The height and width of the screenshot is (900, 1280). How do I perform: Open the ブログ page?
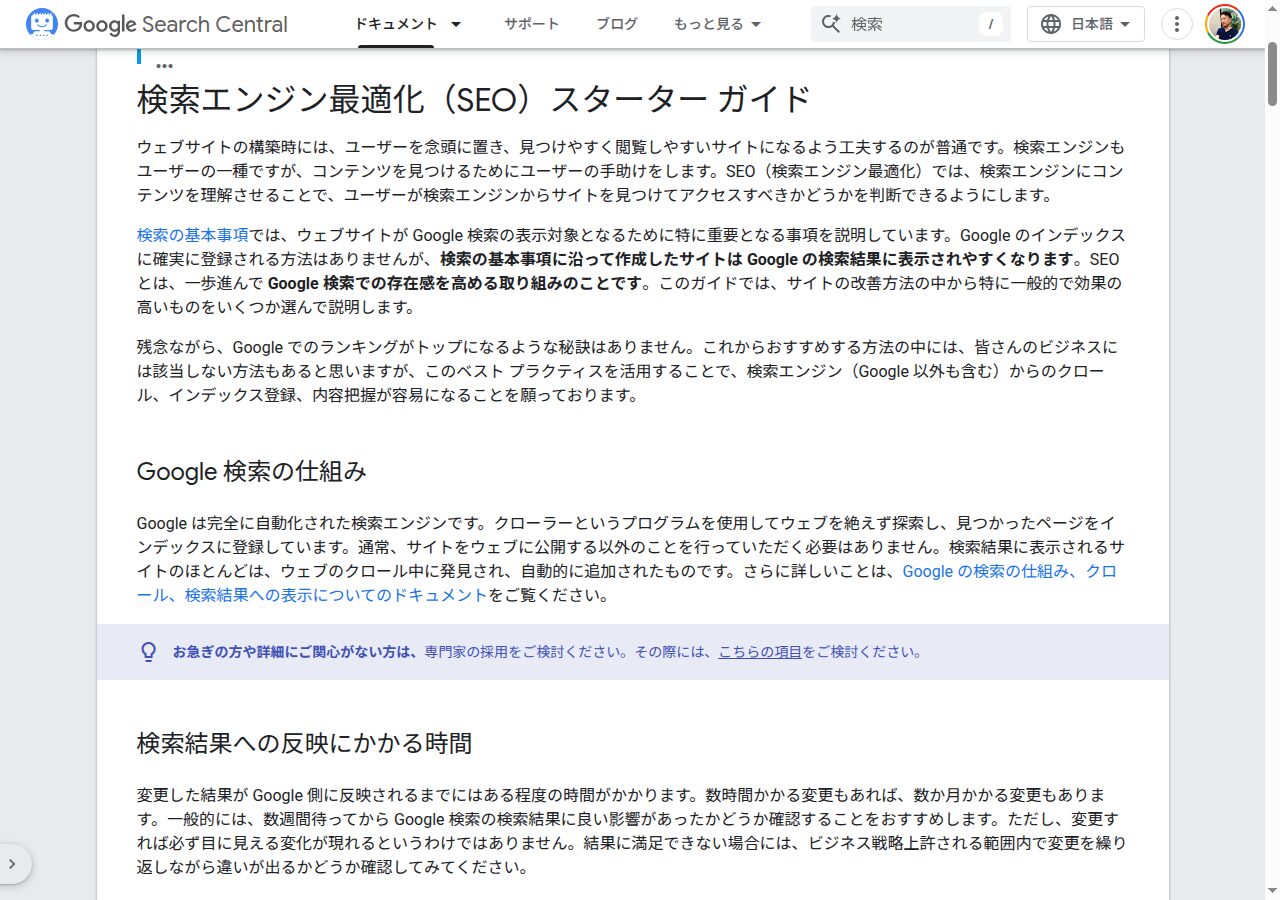616,23
